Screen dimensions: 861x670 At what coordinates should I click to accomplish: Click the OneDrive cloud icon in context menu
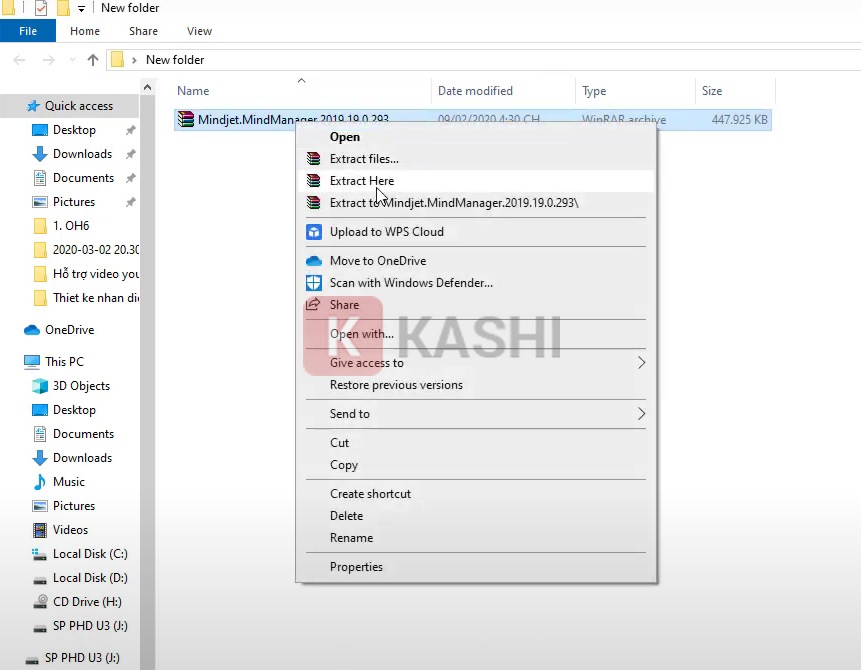point(313,261)
